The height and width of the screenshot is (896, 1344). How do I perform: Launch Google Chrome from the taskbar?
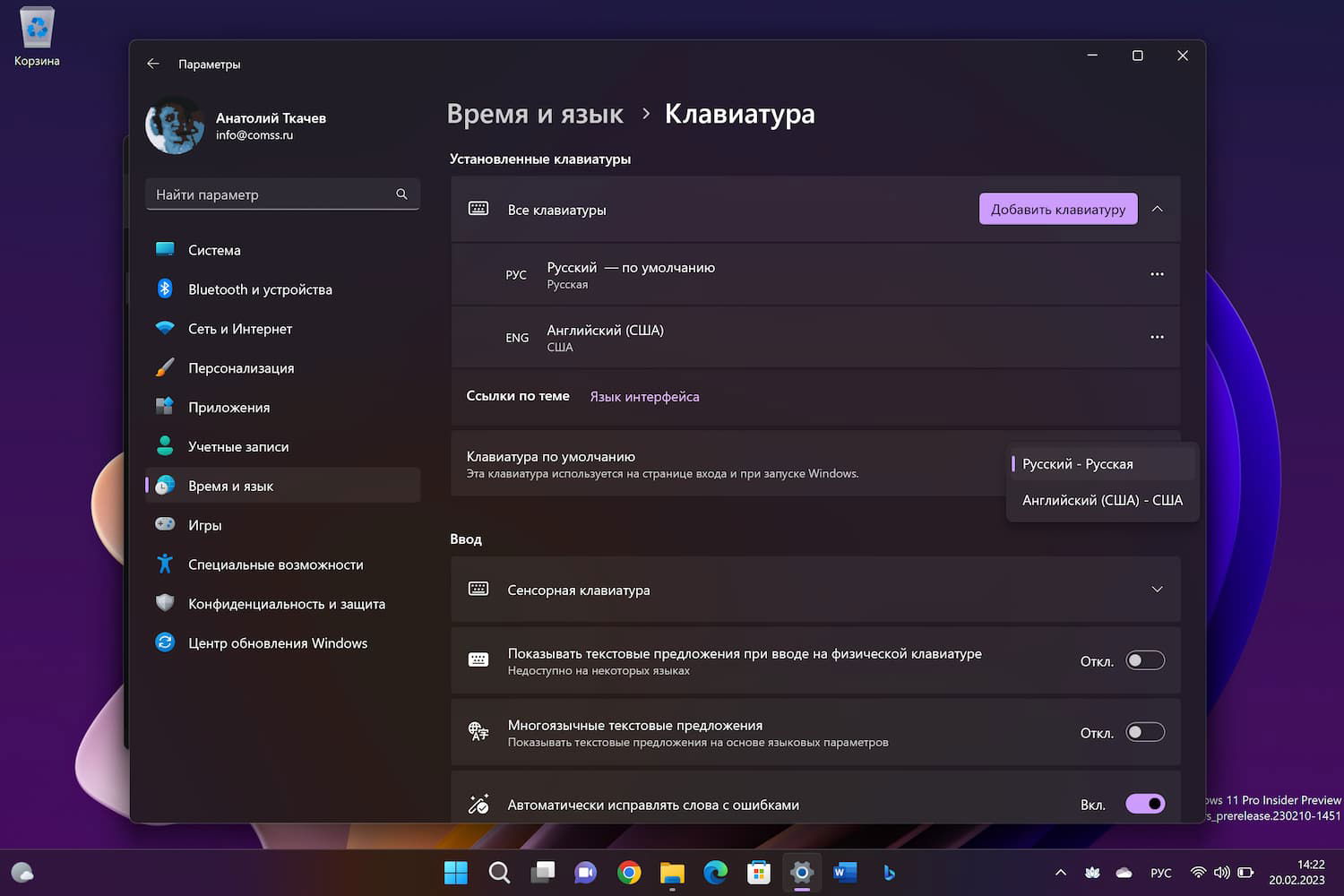coord(629,873)
